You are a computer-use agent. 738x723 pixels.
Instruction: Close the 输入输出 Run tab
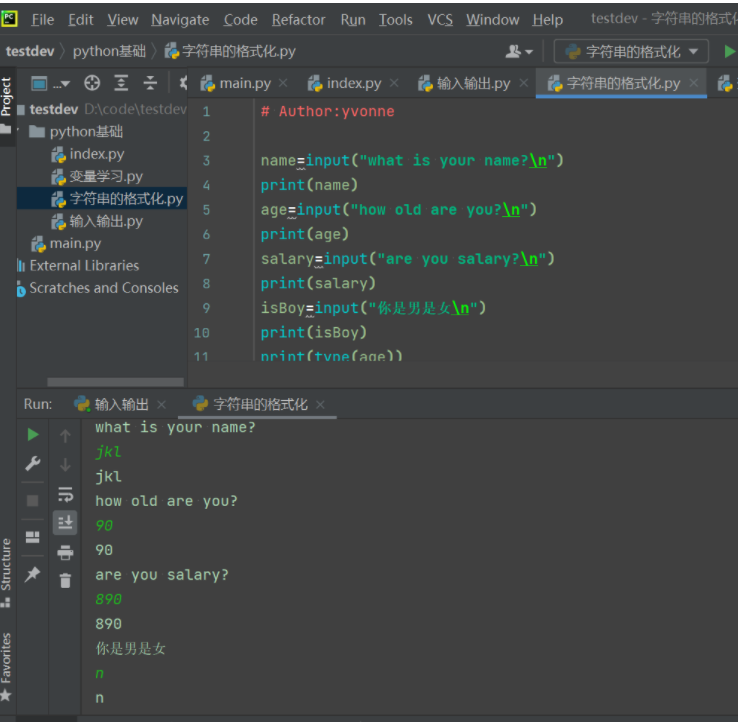[161, 404]
